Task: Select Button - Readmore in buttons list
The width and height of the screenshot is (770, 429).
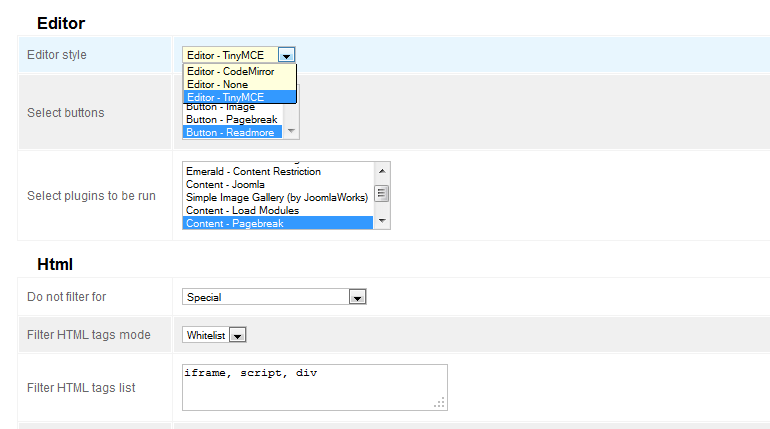Action: pyautogui.click(x=232, y=132)
